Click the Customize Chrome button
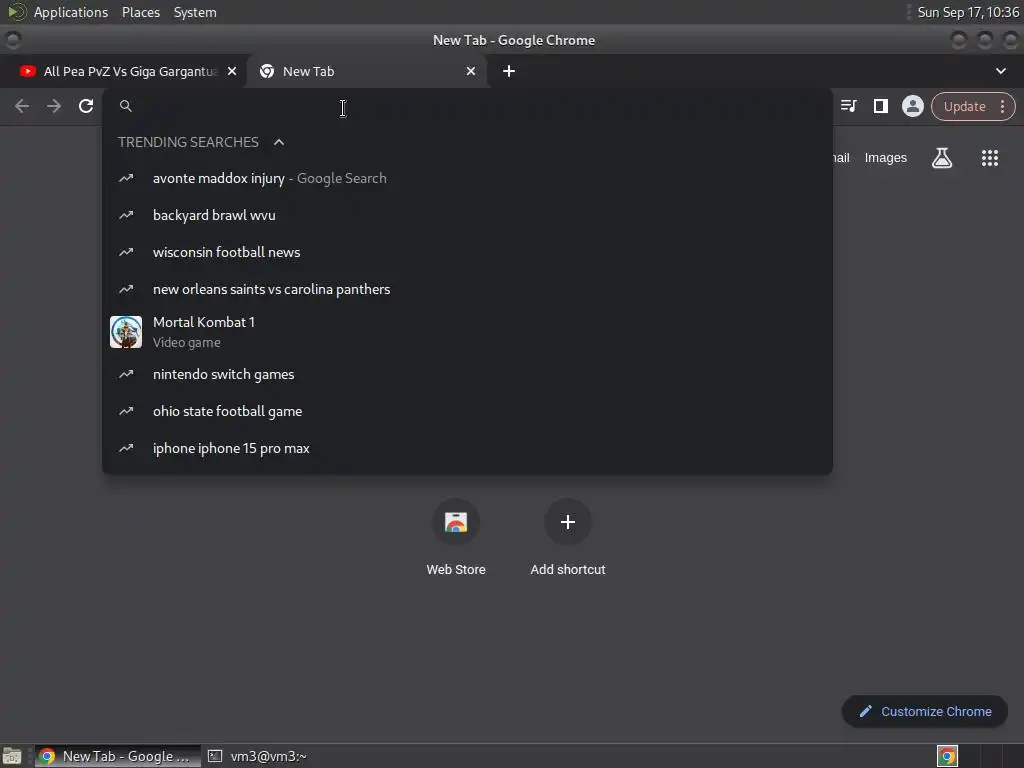Screen dimensions: 1024x768 925,711
